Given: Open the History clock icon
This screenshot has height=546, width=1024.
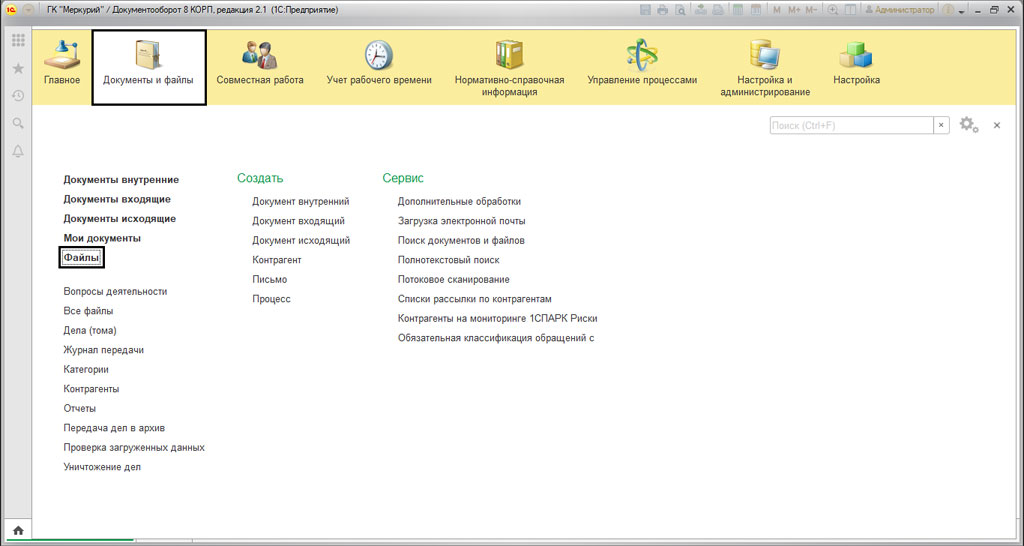Looking at the screenshot, I should click(x=18, y=96).
